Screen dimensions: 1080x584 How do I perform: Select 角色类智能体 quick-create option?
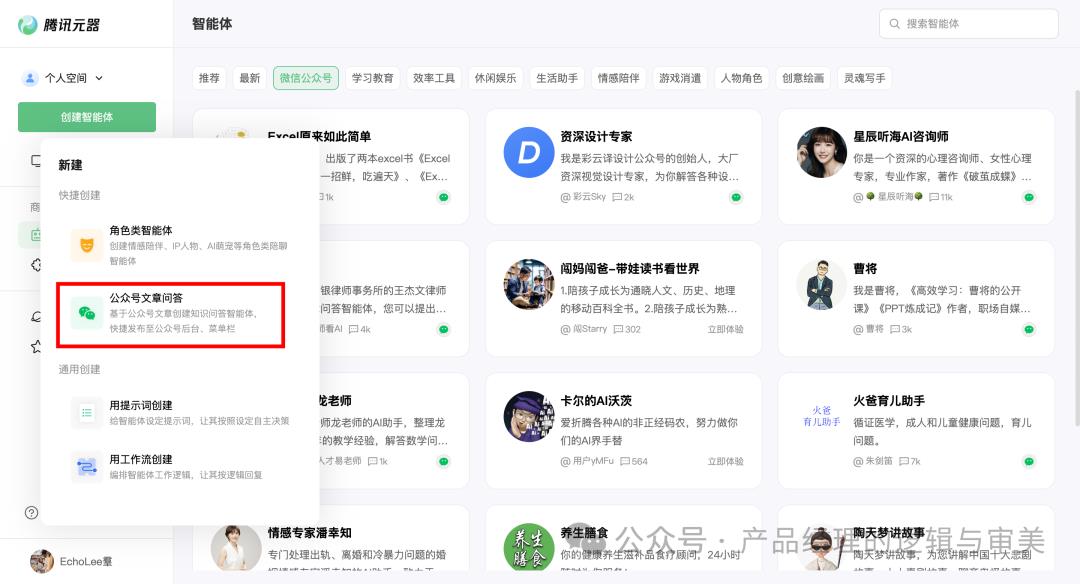tap(180, 244)
